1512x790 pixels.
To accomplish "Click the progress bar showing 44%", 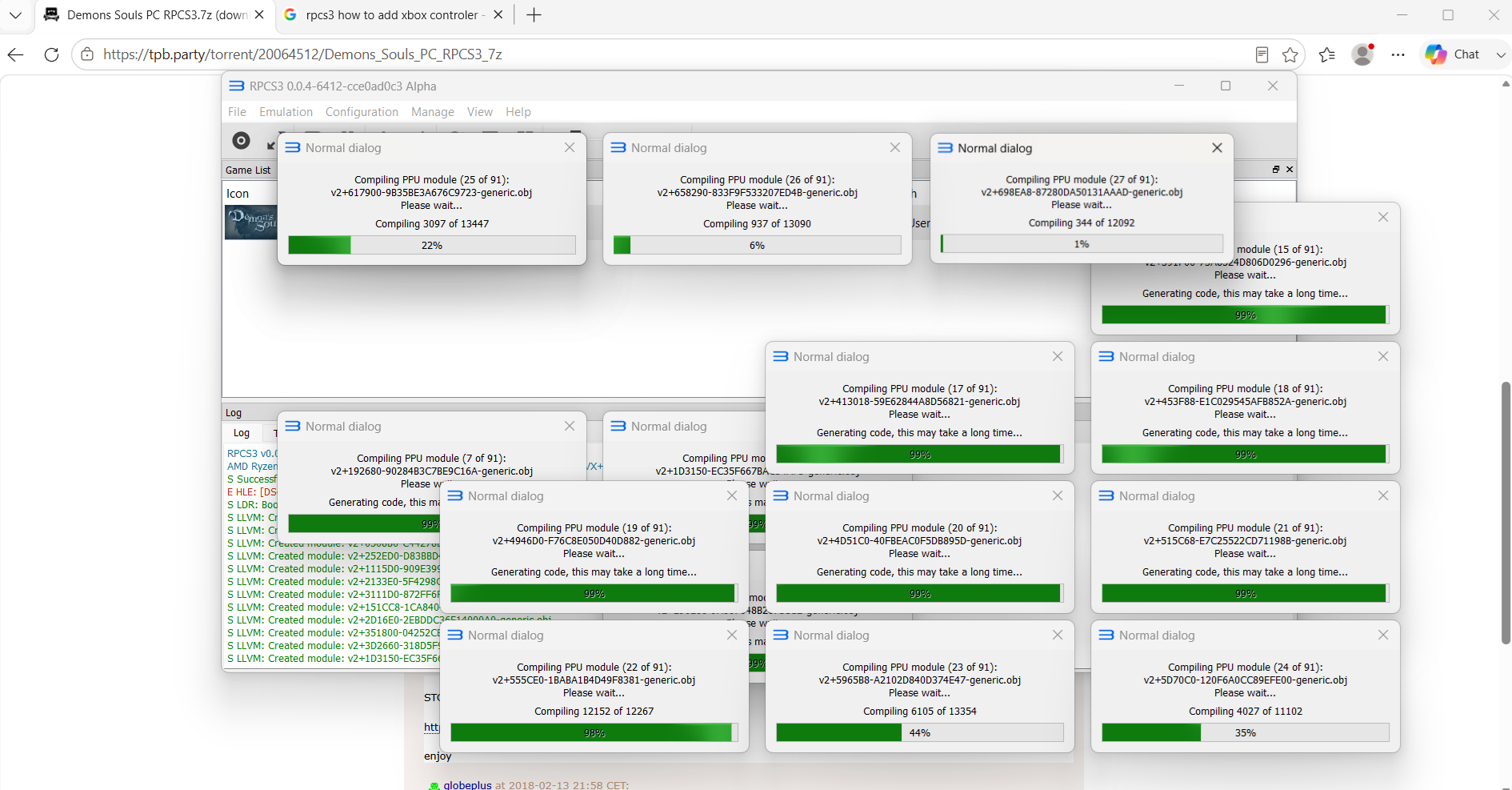I will pos(920,732).
